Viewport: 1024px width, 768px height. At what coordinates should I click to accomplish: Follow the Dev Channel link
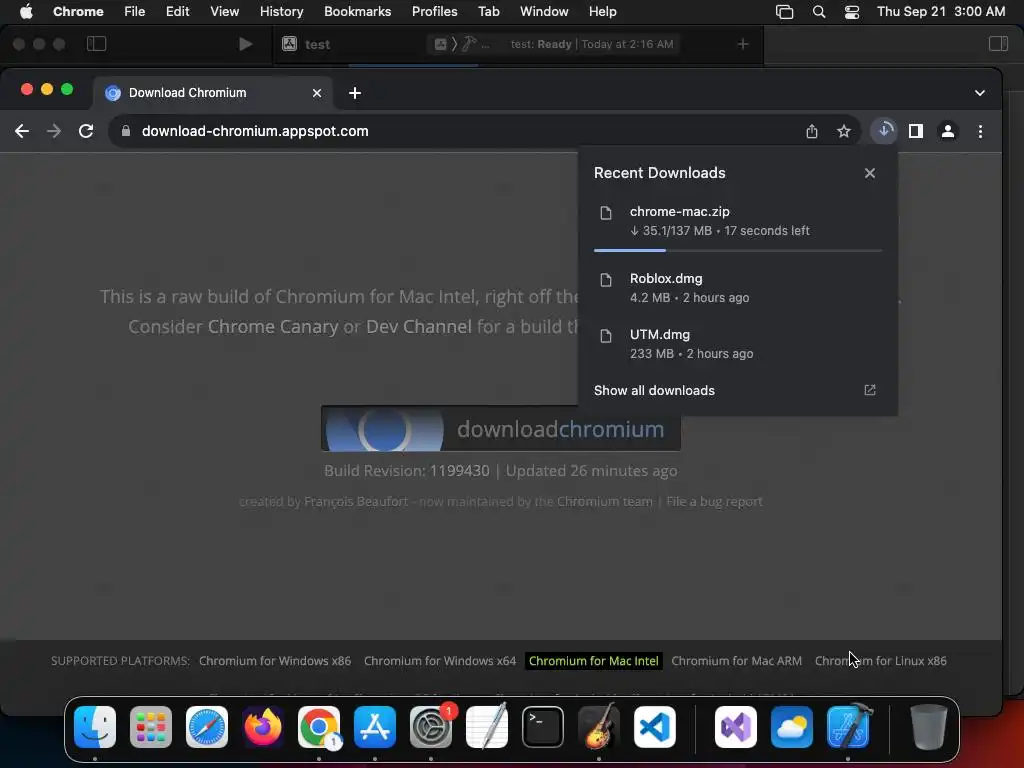419,327
